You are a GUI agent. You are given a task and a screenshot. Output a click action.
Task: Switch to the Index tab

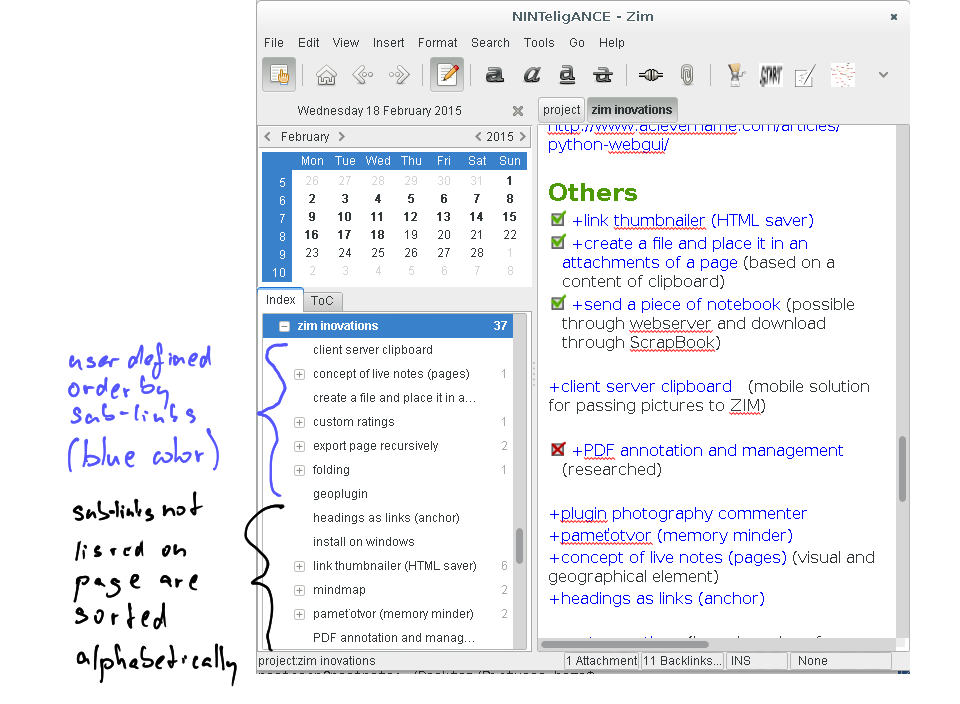click(280, 300)
